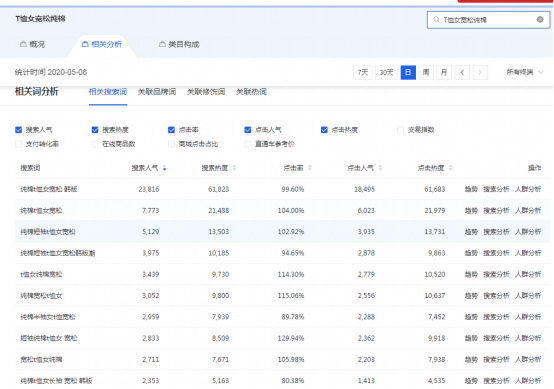This screenshot has width=554, height=389.
Task: Sort by 搜索热度 column arrow
Action: click(x=234, y=168)
